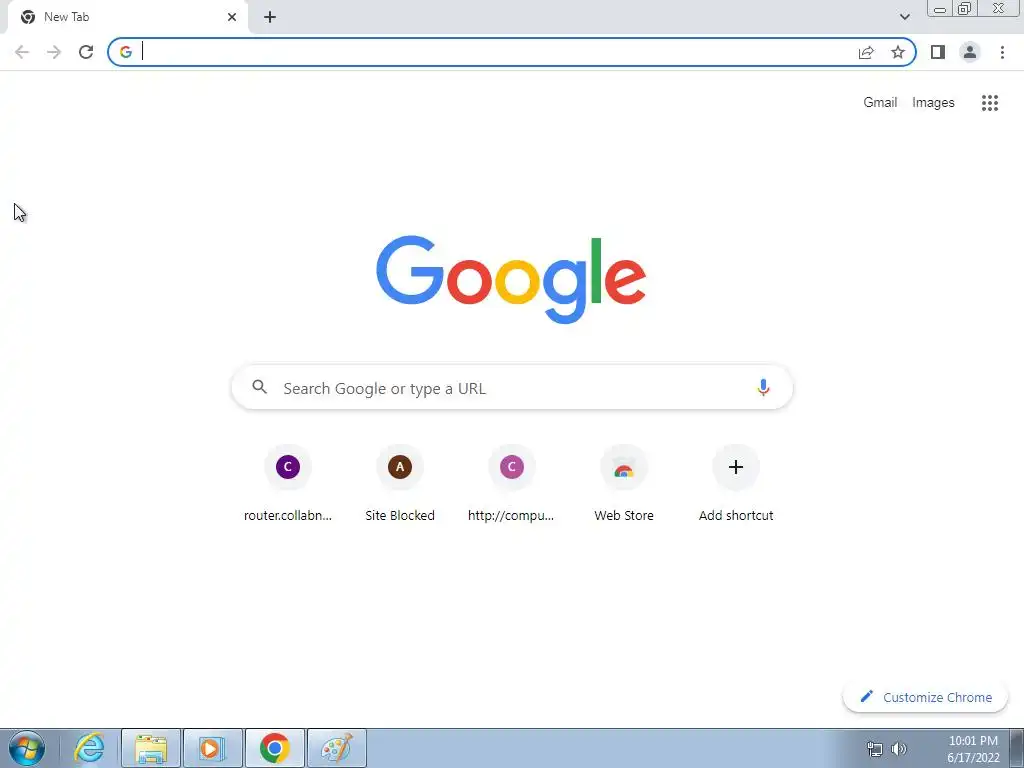Click the Customize Chrome button
Image resolution: width=1024 pixels, height=768 pixels.
(x=925, y=697)
